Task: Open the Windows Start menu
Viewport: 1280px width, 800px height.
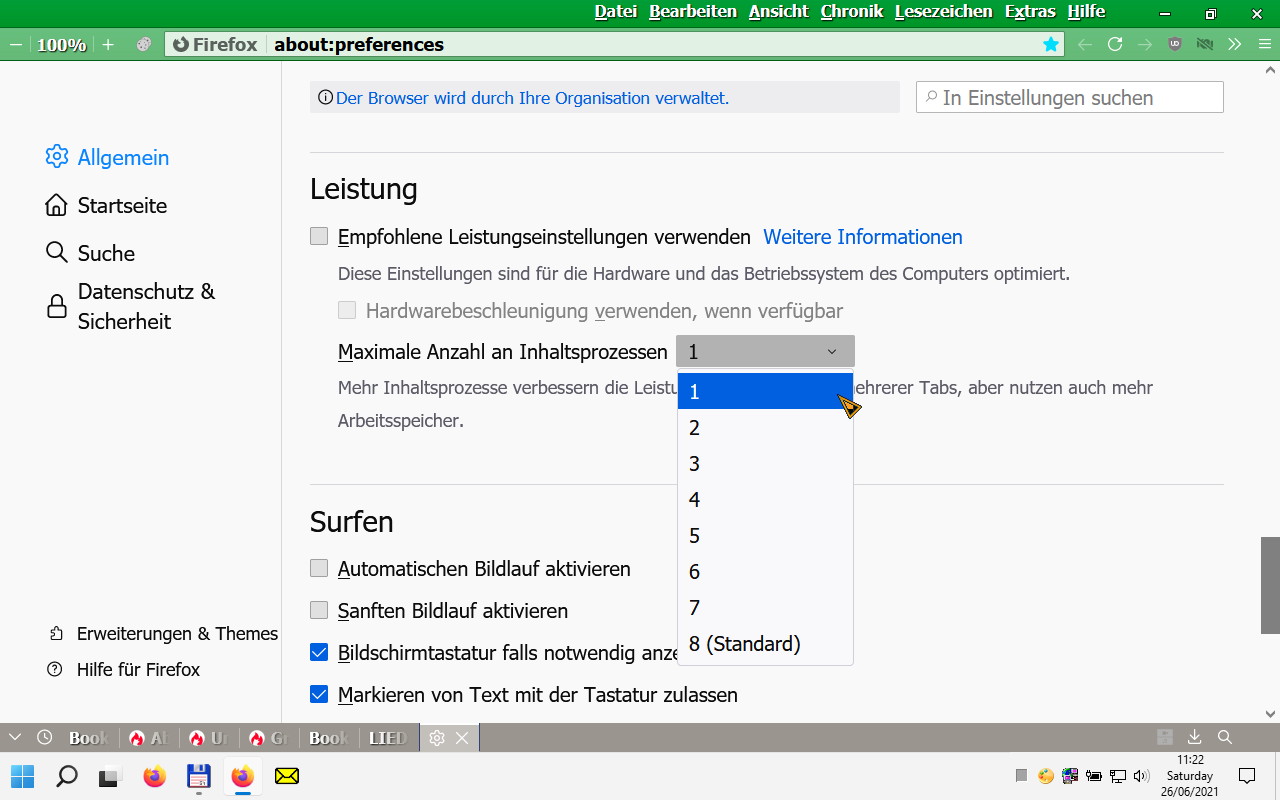Action: pos(22,776)
